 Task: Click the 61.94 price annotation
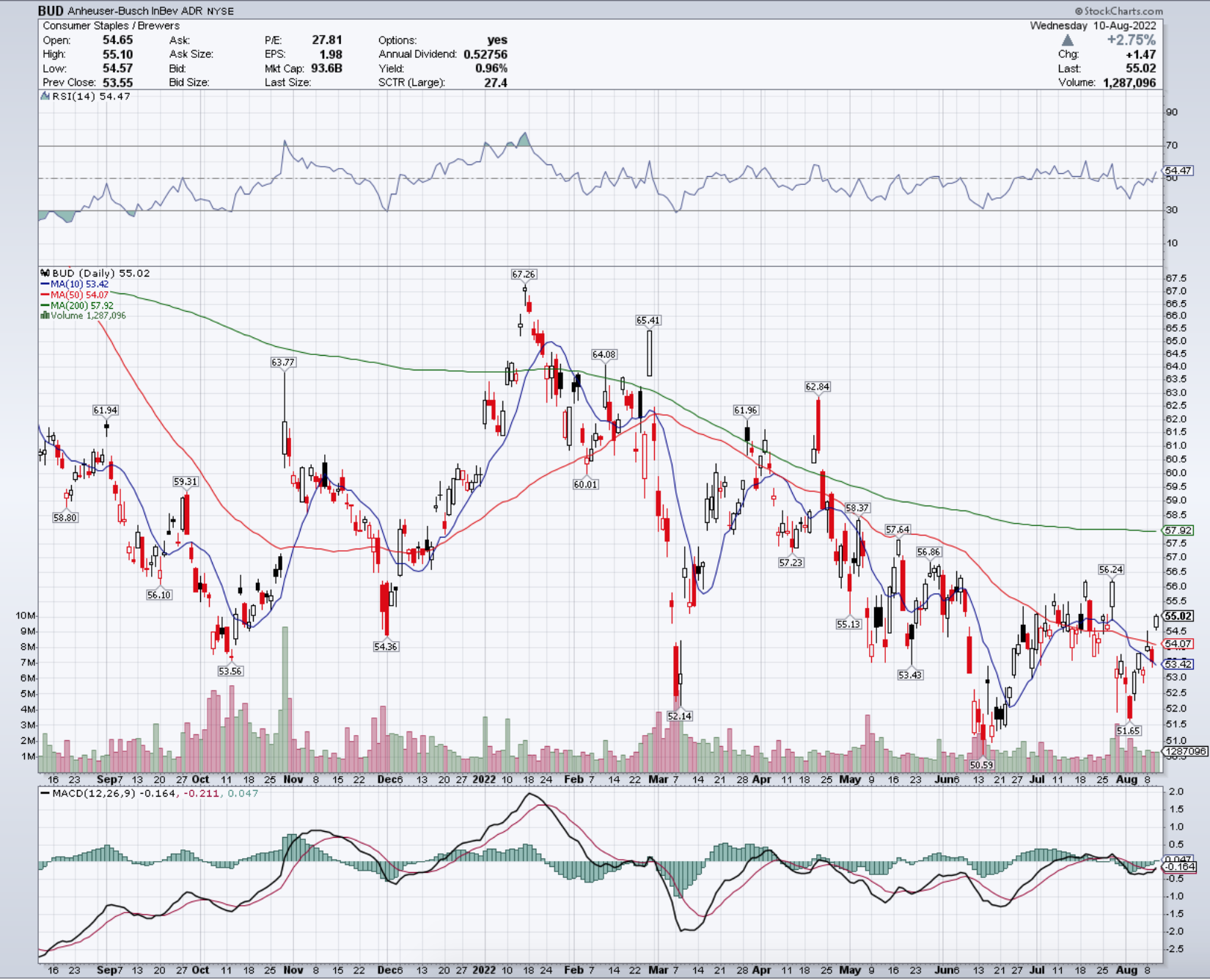106,410
